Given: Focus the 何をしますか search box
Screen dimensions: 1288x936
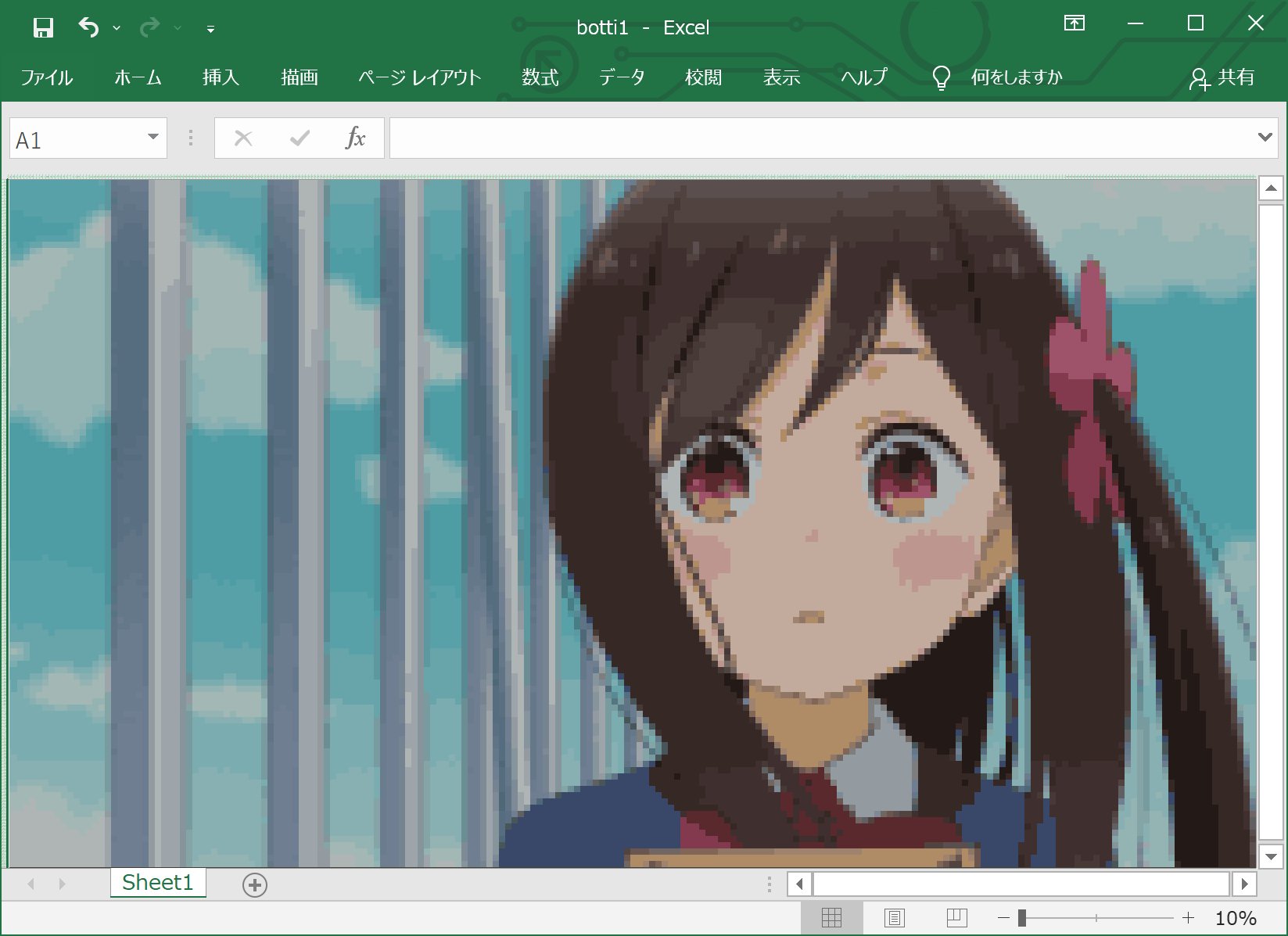Looking at the screenshot, I should pos(1017,77).
